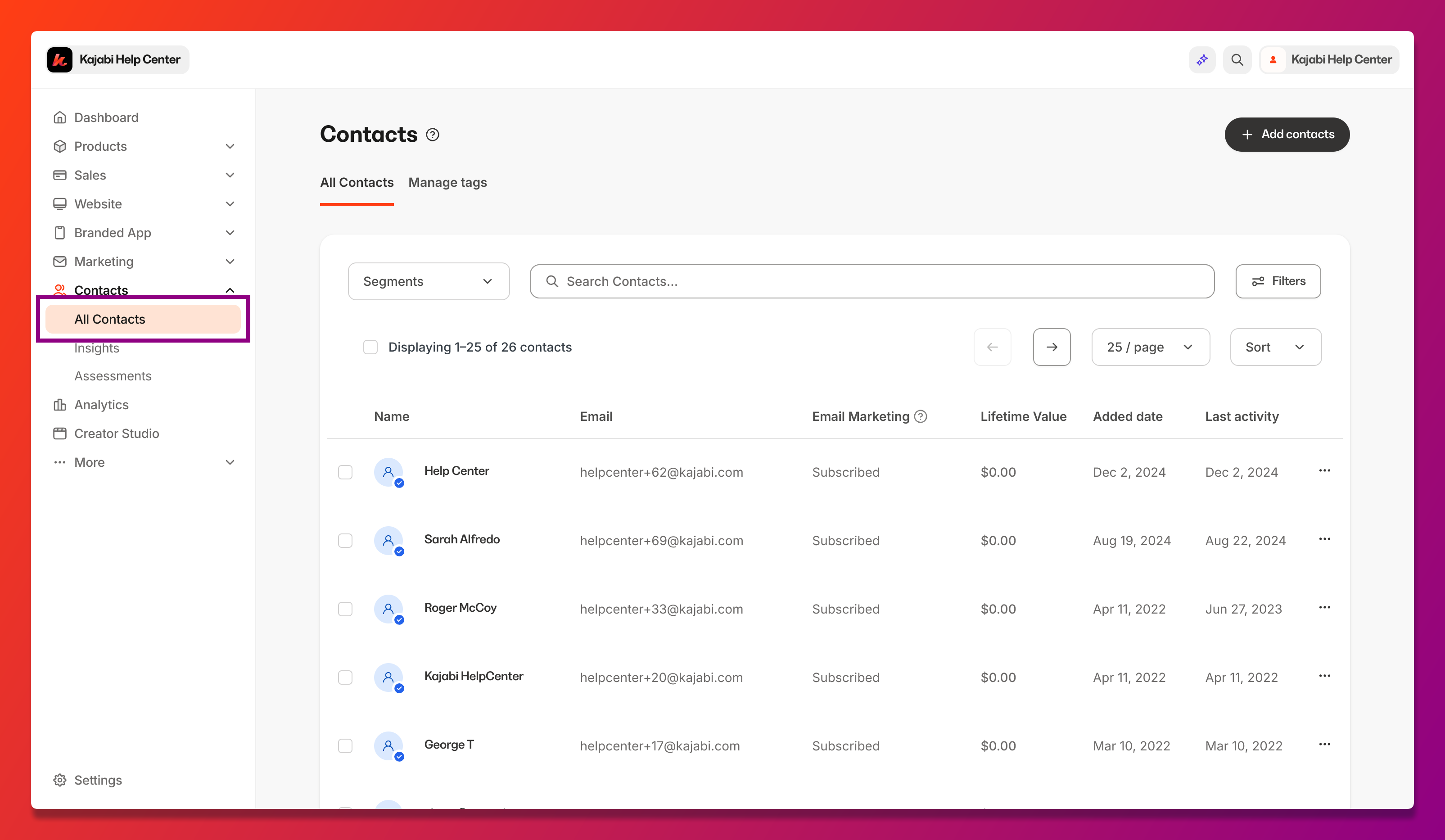Screen dimensions: 1445x840
Task: Click the Branded App phone icon
Action: (59, 233)
